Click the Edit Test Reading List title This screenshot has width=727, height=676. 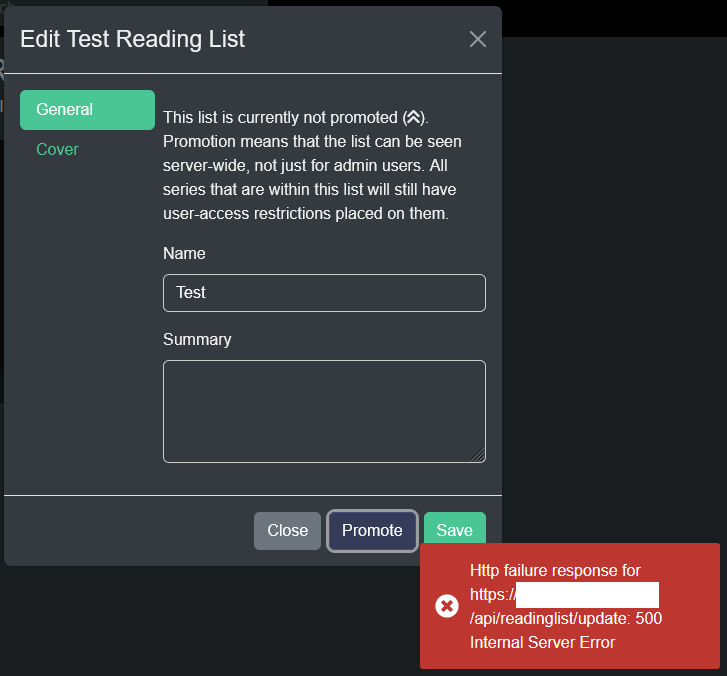pos(133,39)
